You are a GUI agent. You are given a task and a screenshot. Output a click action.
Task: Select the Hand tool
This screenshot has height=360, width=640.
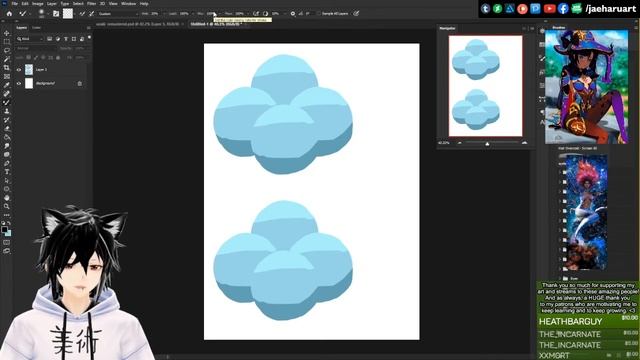point(7,198)
